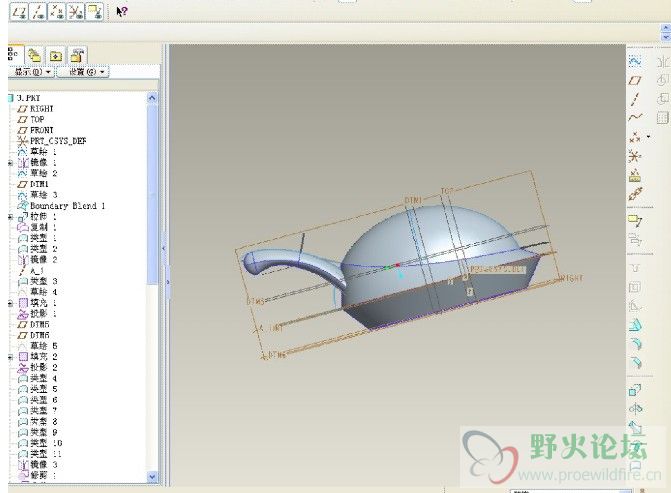Toggle coordinate system display in top toolbar

pos(76,12)
